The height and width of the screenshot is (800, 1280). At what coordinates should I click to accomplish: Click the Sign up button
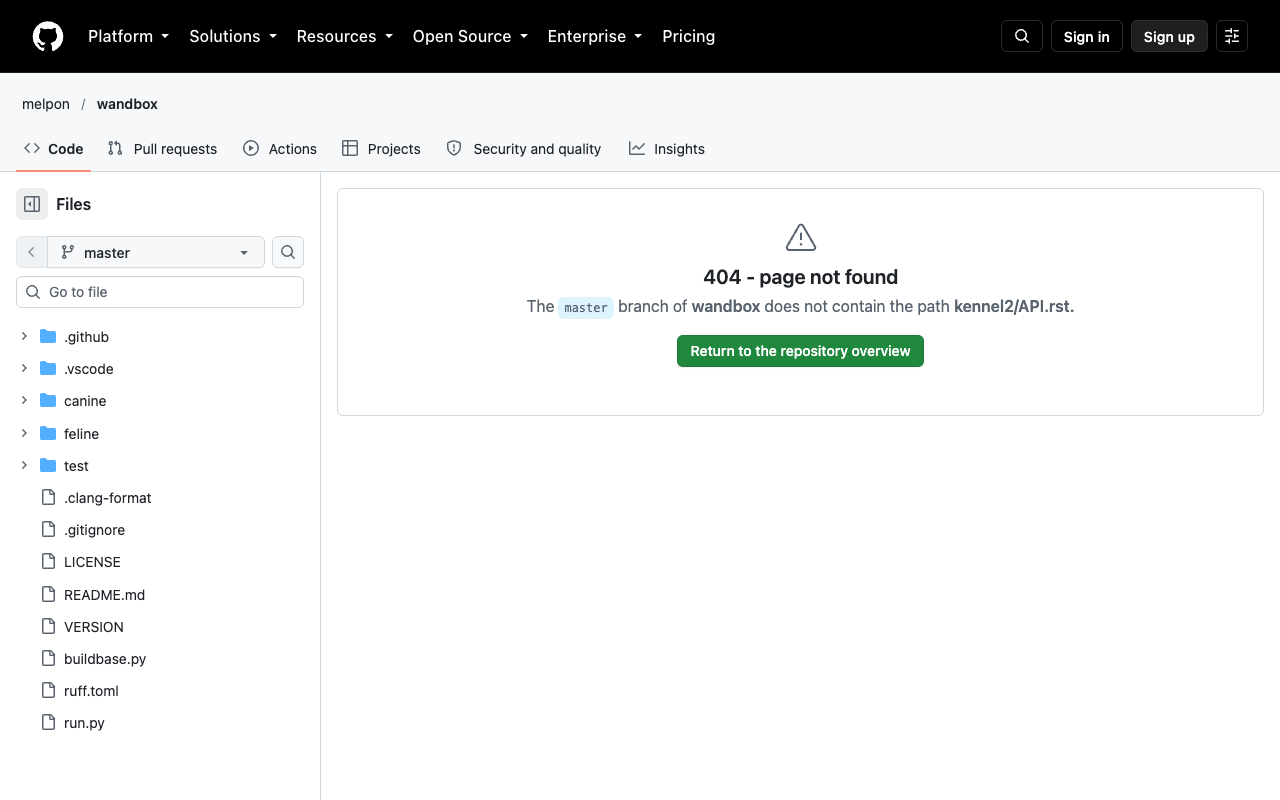(x=1169, y=36)
